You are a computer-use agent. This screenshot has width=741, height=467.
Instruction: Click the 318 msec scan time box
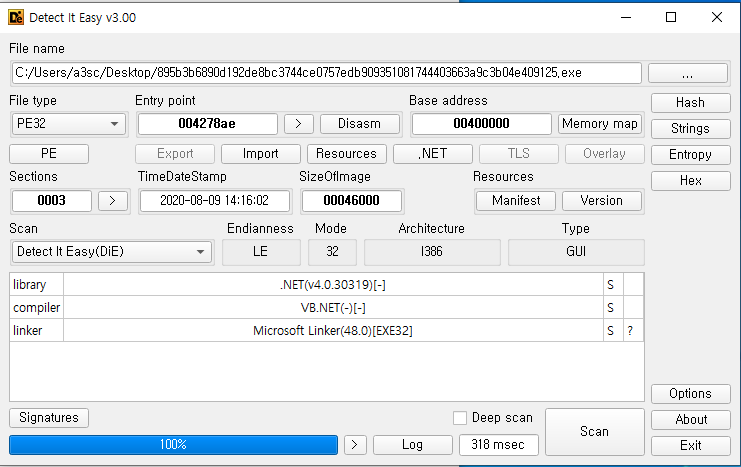pyautogui.click(x=499, y=445)
